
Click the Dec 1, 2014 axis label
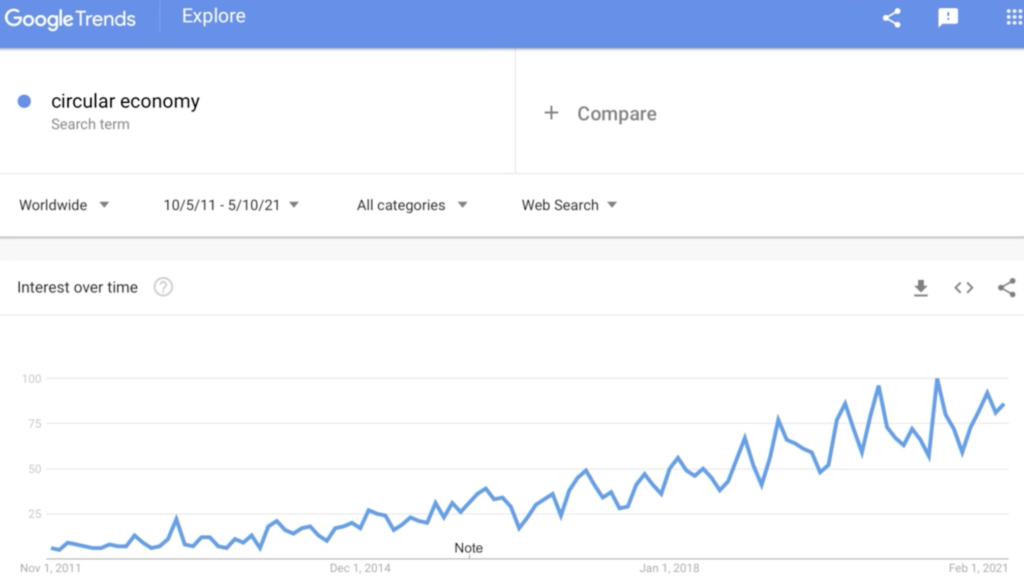[x=360, y=567]
